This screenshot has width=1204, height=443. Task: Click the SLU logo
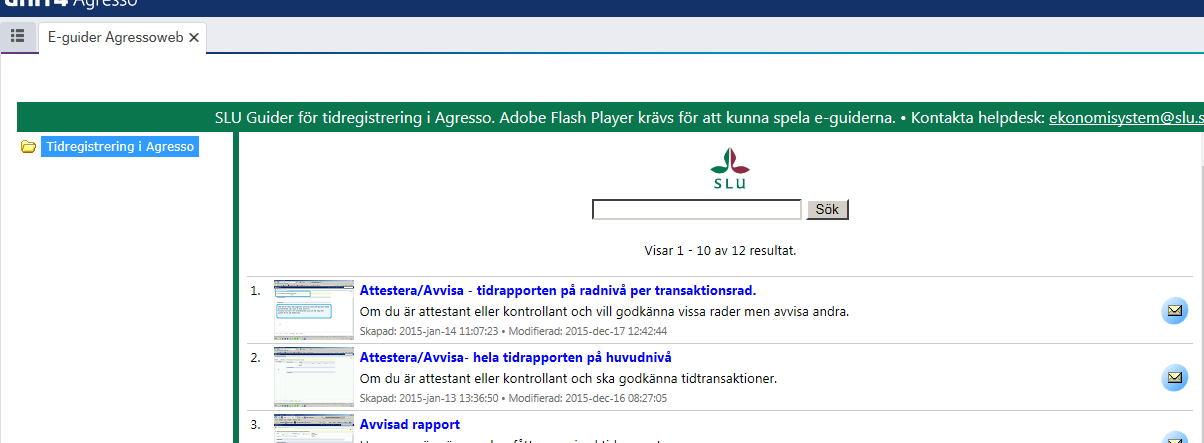pos(728,168)
